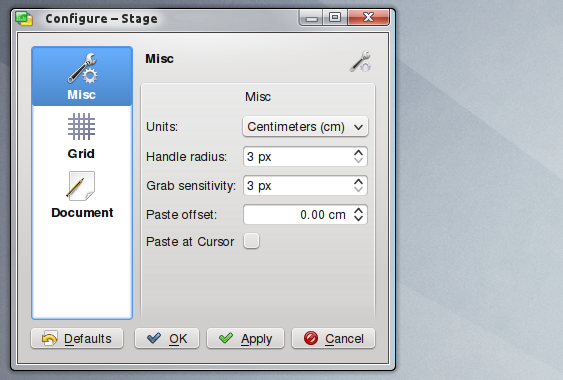Image resolution: width=563 pixels, height=380 pixels.
Task: Click the "Paste at Cursor" label
Action: tap(190, 242)
